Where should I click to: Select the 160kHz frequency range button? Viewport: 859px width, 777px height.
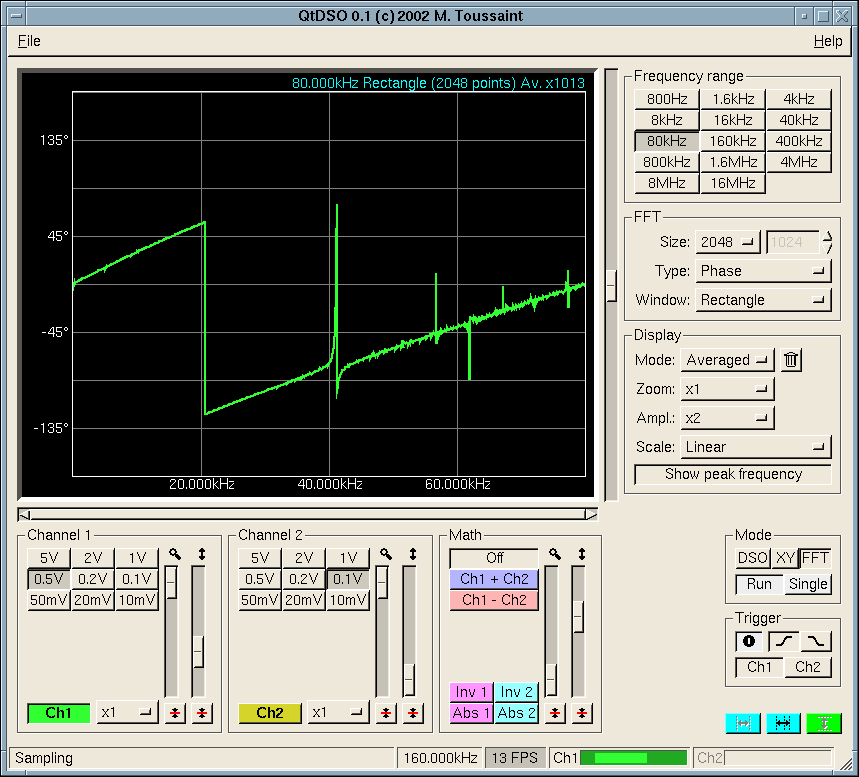point(732,141)
